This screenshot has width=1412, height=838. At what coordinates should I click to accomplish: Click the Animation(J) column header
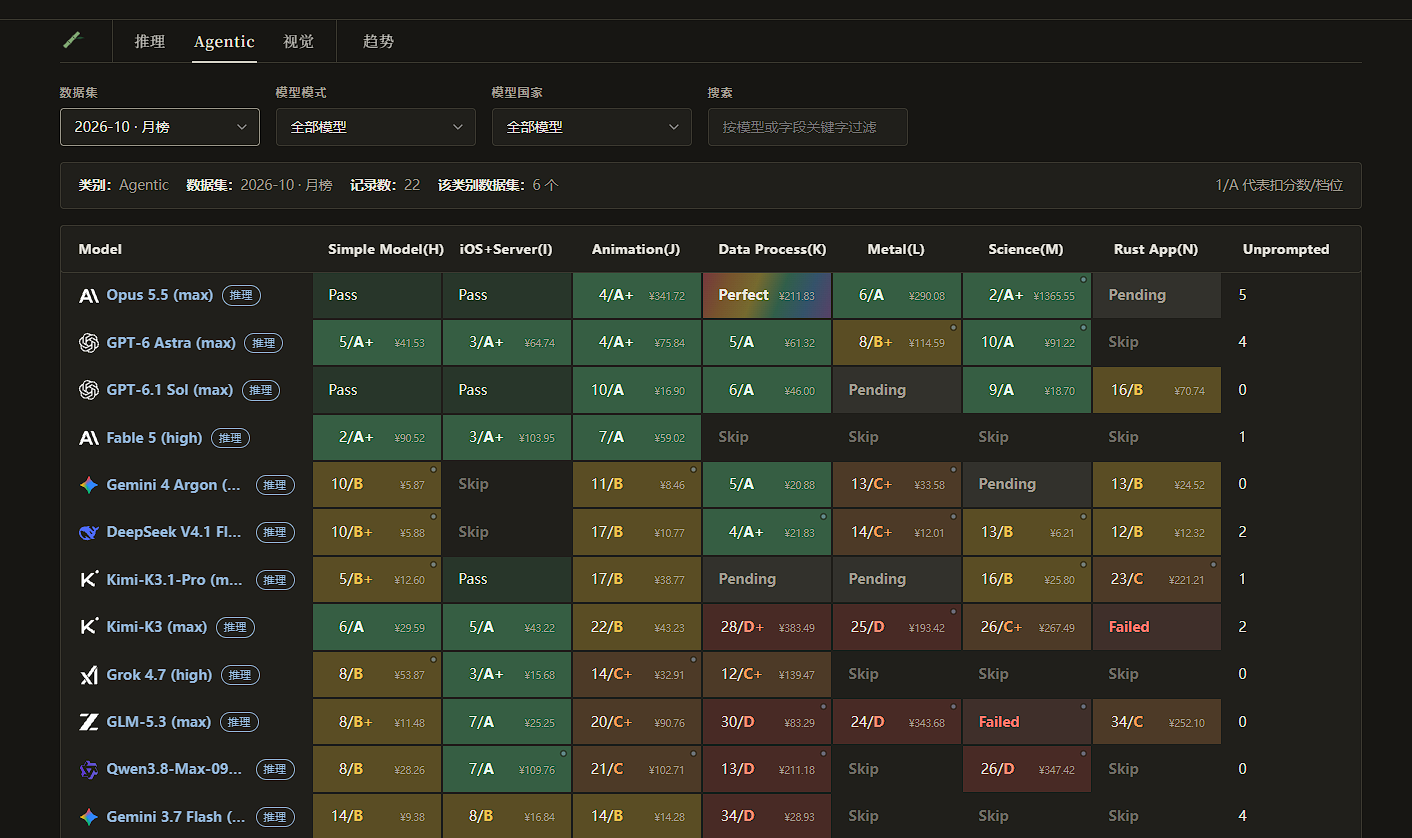pyautogui.click(x=636, y=249)
